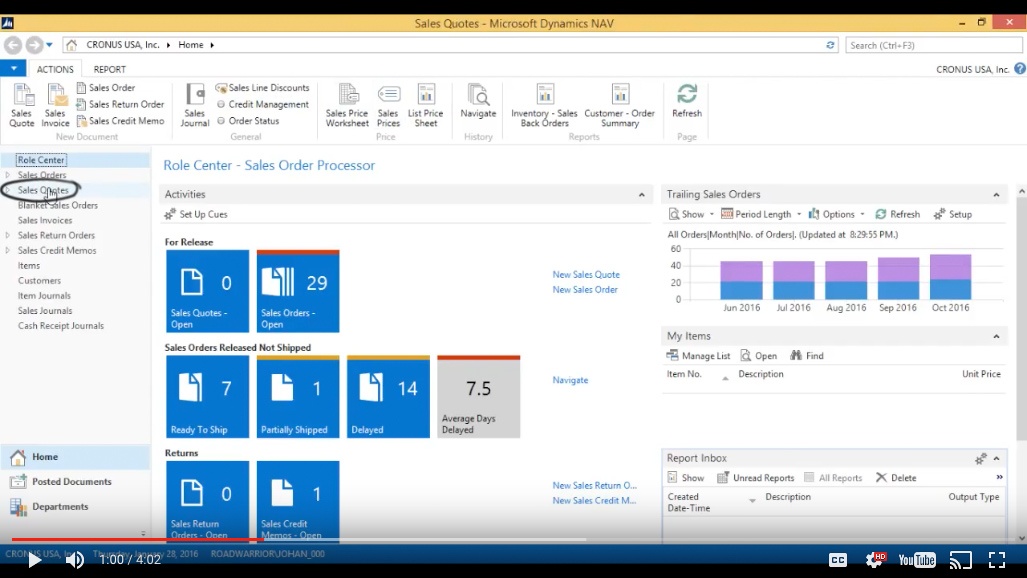The width and height of the screenshot is (1027, 578).
Task: Click in the Search box
Action: point(934,45)
